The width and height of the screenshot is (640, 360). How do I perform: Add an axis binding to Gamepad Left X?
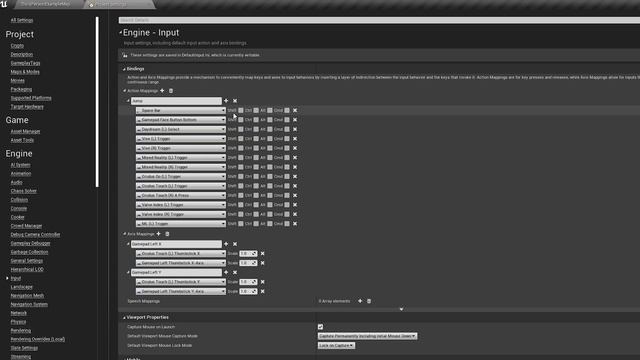point(226,244)
